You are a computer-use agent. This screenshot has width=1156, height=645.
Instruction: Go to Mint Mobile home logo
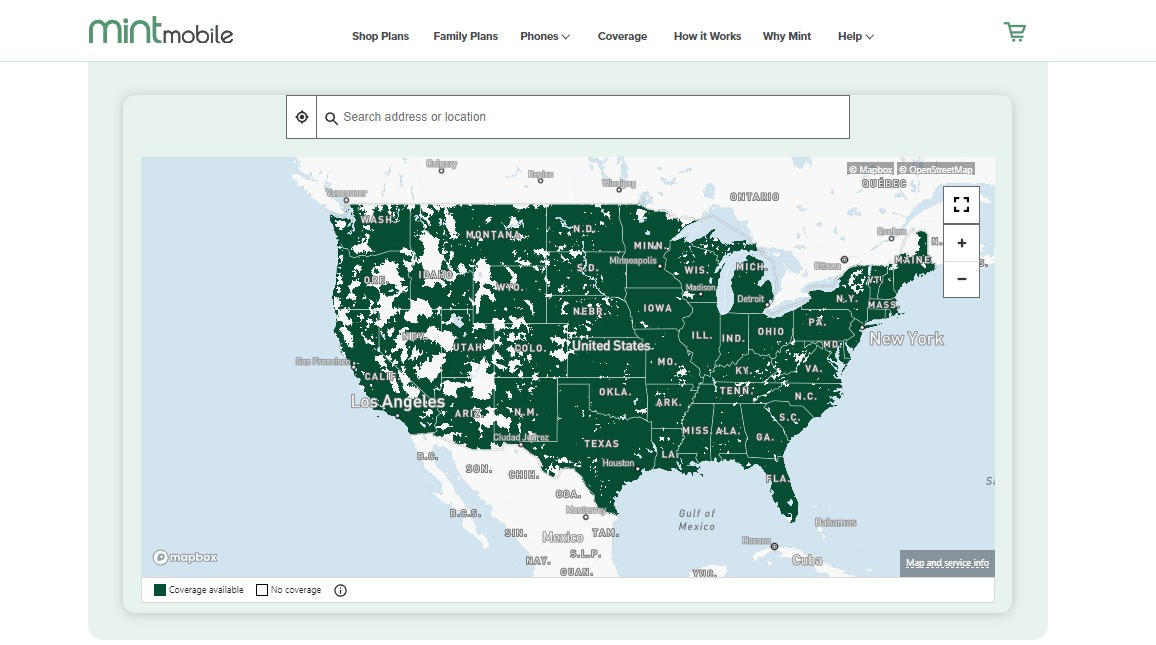pyautogui.click(x=161, y=32)
